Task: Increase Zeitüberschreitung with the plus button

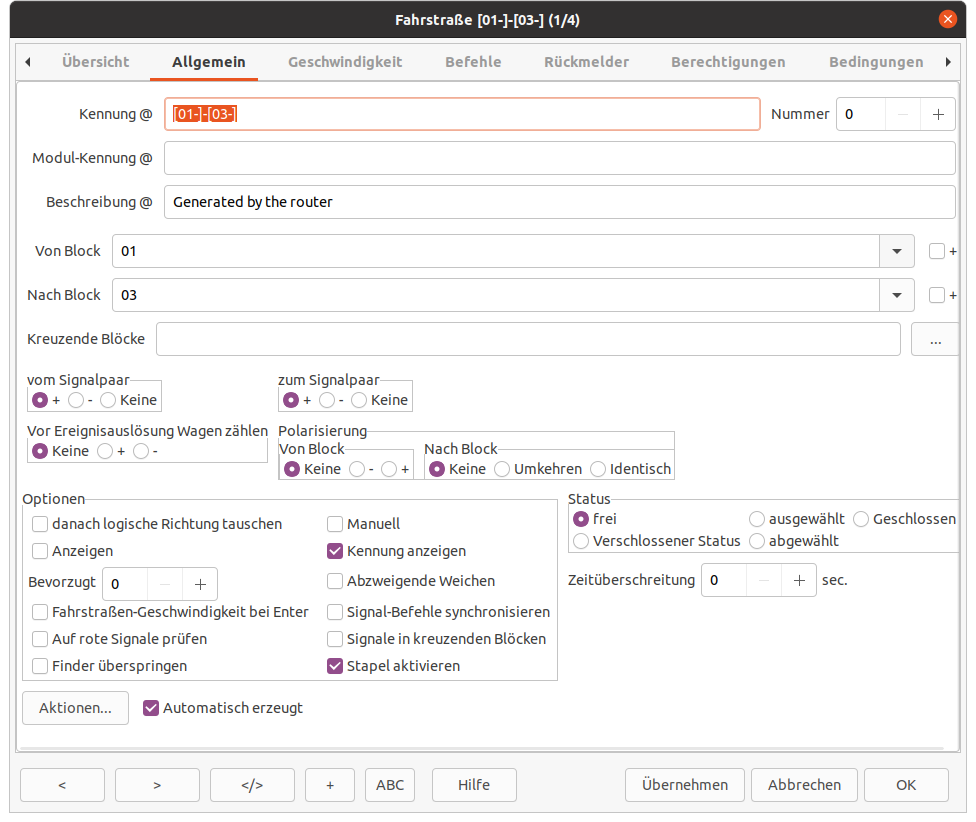Action: click(798, 580)
